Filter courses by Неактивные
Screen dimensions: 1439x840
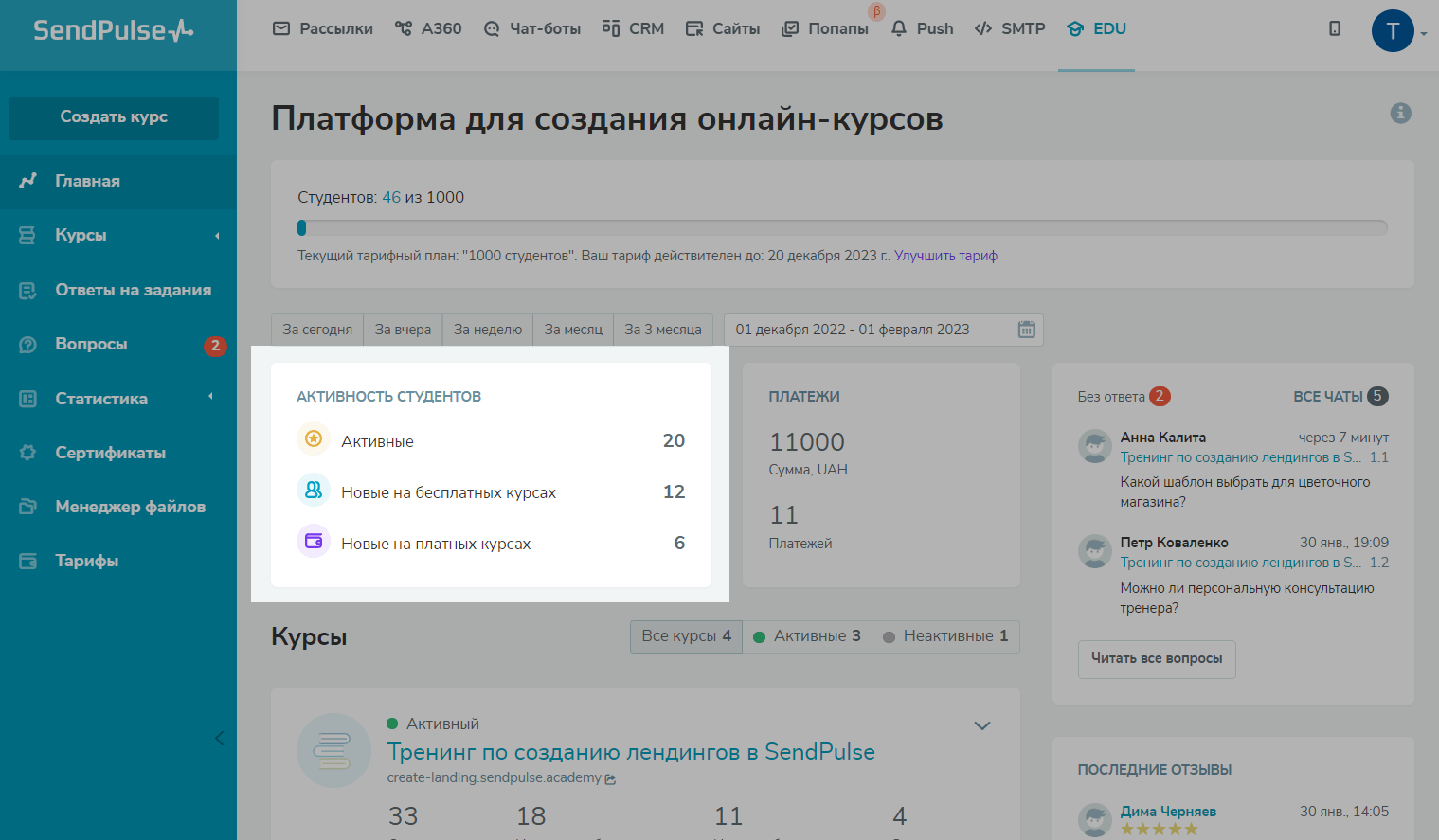pos(945,636)
